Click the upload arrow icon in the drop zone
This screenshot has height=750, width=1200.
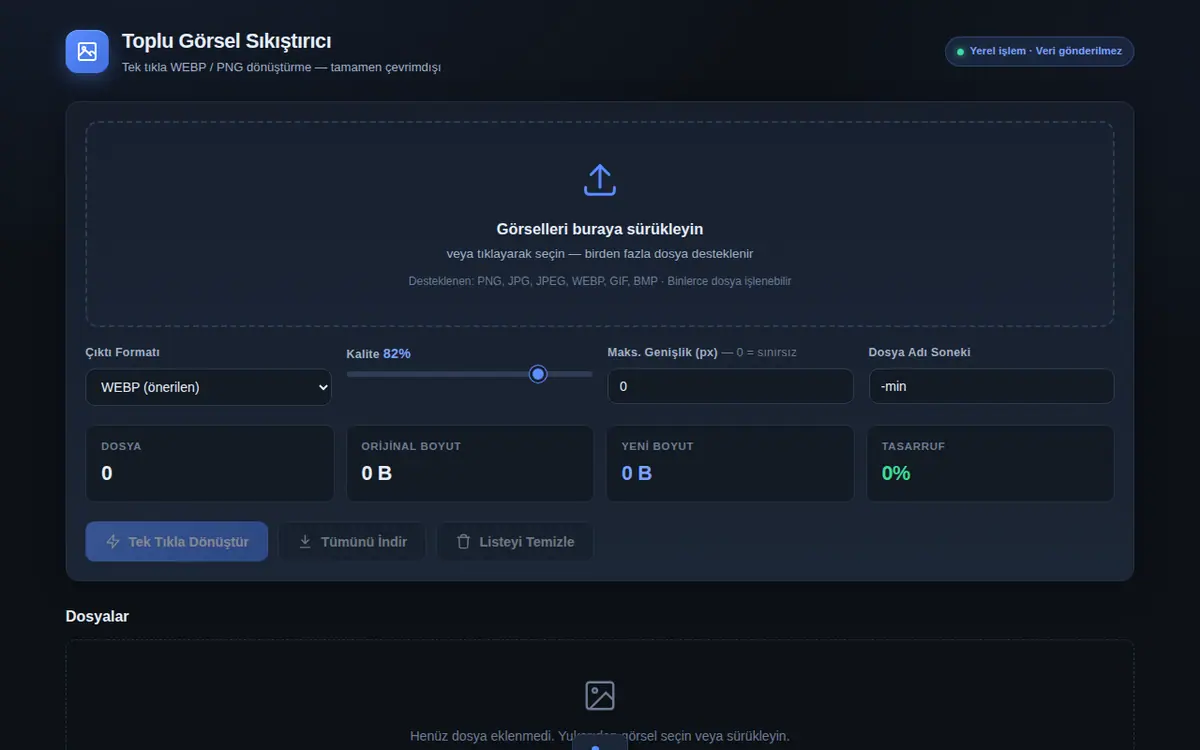[x=600, y=180]
